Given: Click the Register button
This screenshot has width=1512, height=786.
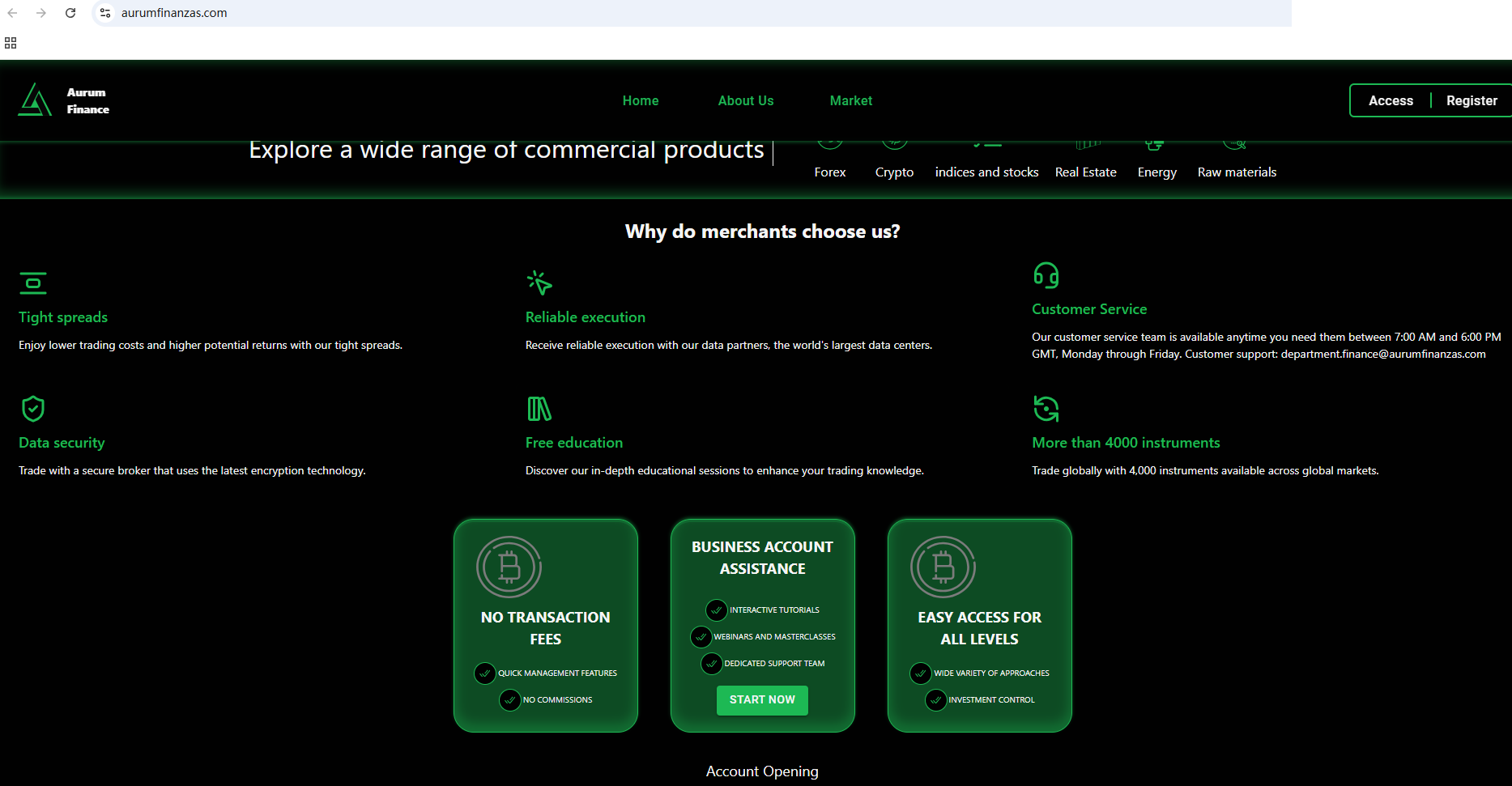Looking at the screenshot, I should pos(1471,100).
